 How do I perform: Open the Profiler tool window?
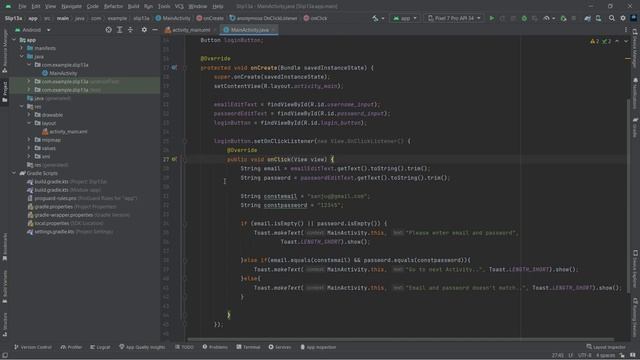71,347
